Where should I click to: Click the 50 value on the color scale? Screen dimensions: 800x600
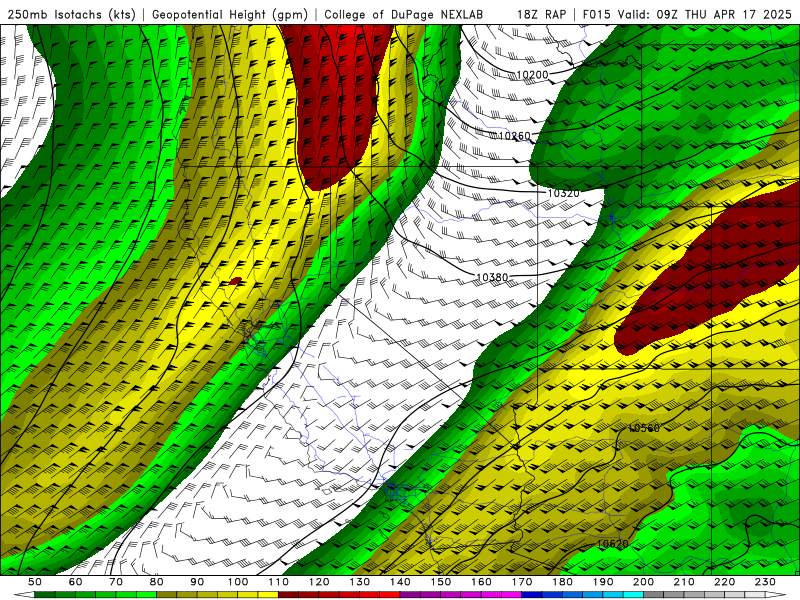pos(35,582)
